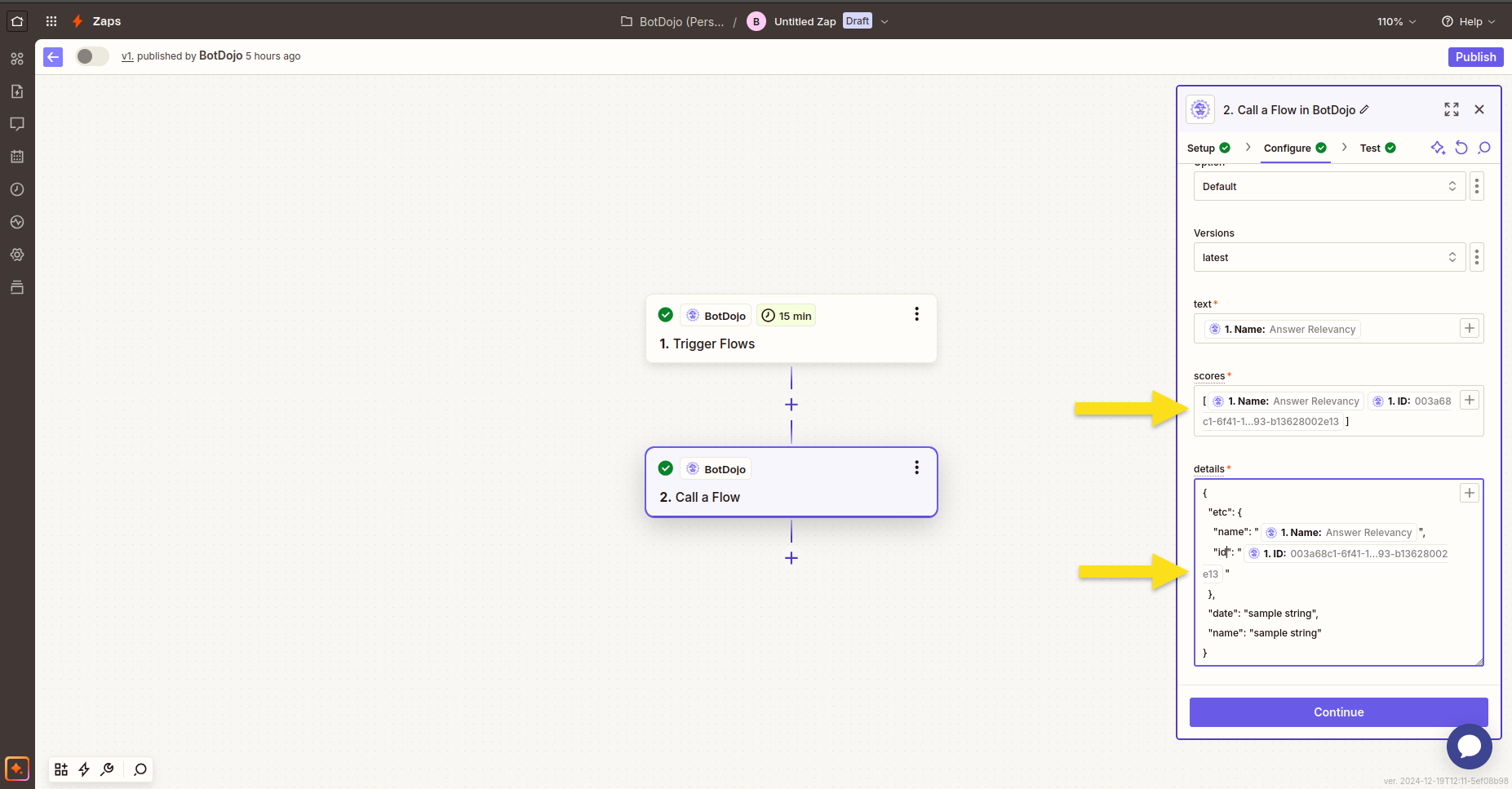Click the search icon in the step panel
Image resolution: width=1512 pixels, height=789 pixels.
(1484, 148)
